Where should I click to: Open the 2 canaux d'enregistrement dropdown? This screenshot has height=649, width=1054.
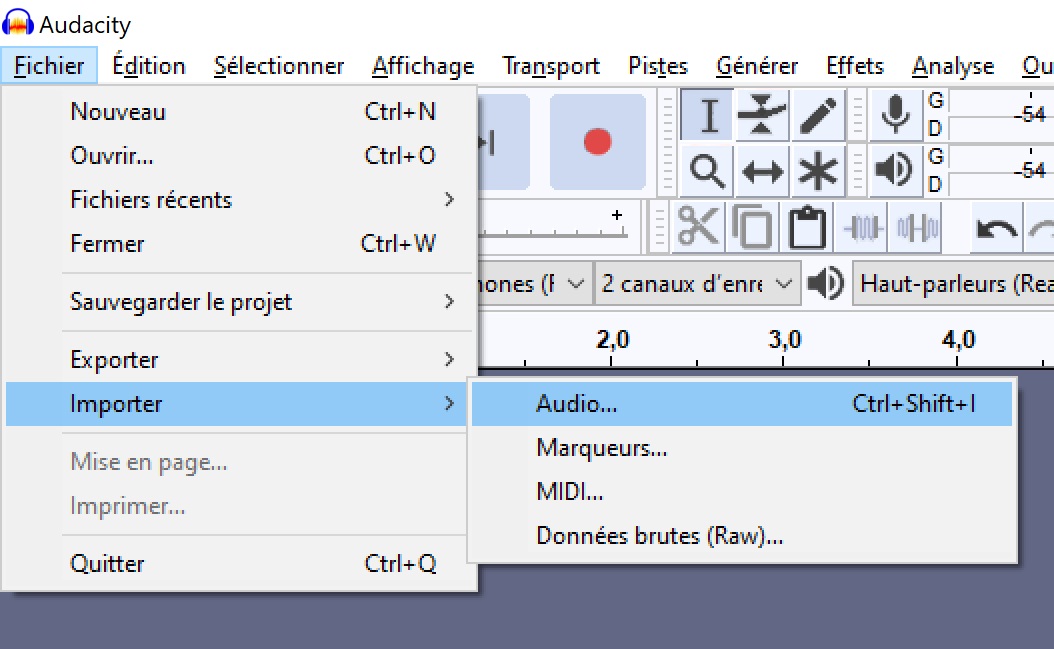698,283
